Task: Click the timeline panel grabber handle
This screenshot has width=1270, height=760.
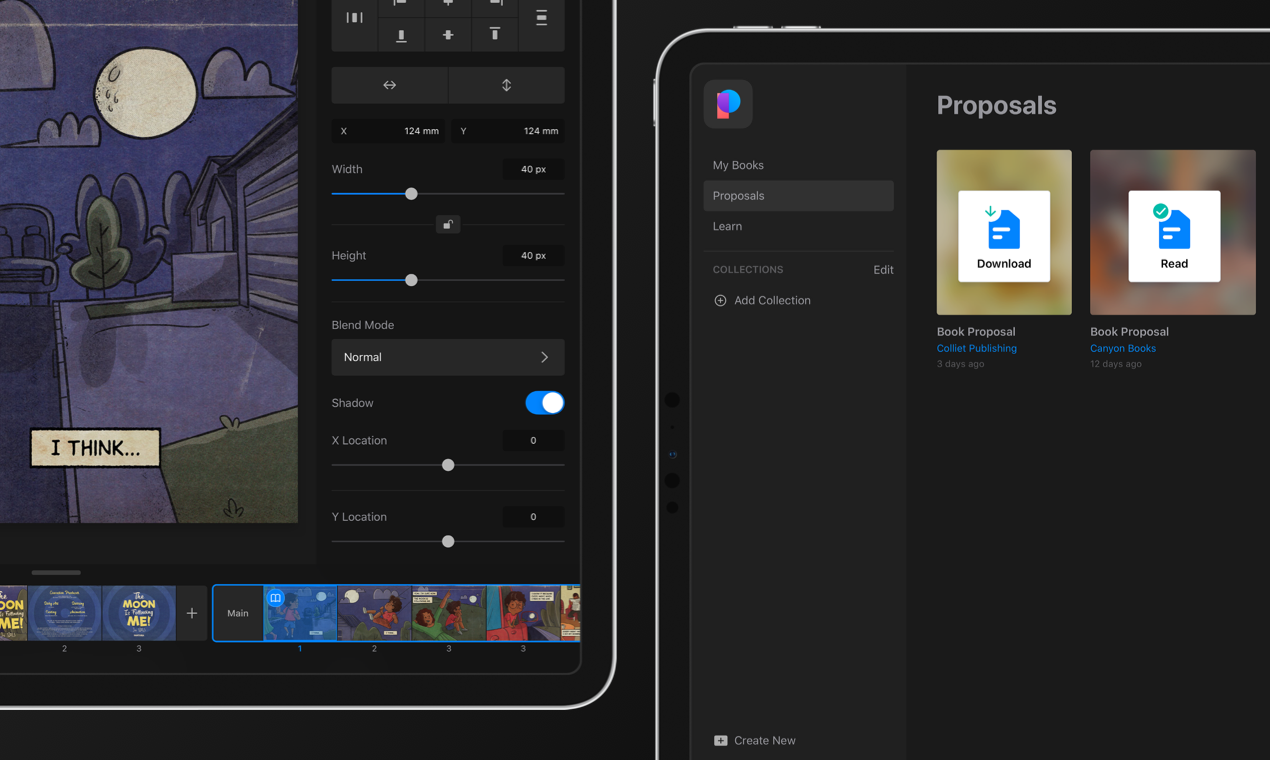Action: [x=56, y=573]
